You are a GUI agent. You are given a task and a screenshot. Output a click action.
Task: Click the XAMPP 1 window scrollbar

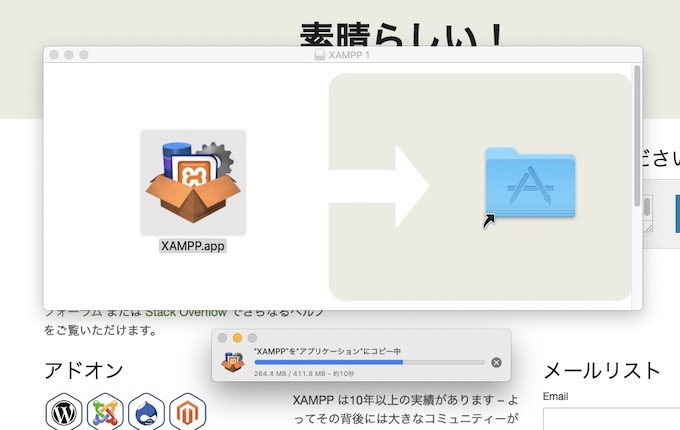click(637, 136)
